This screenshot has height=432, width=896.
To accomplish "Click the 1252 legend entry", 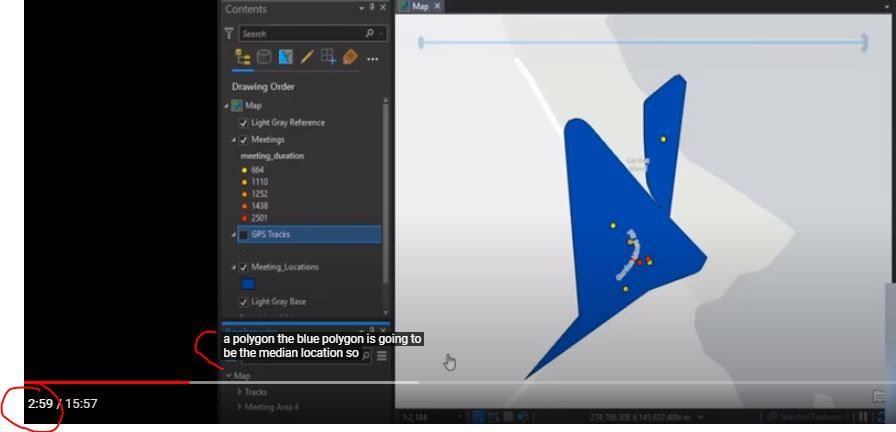I will (x=259, y=194).
